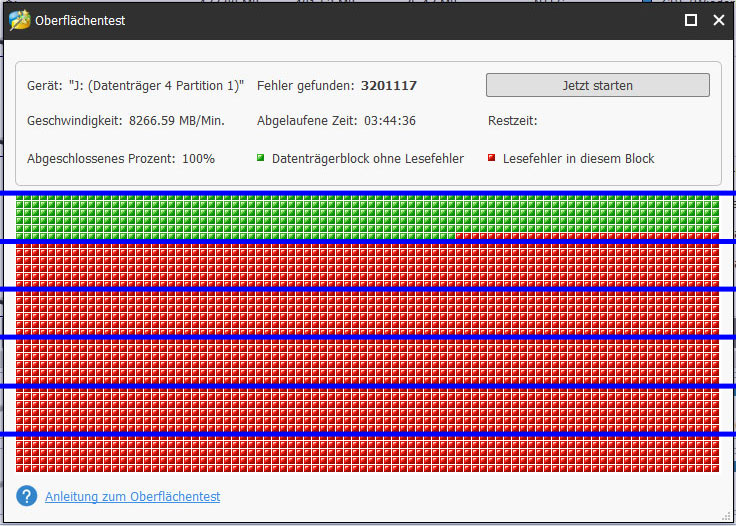Select the speed value 8266.59 MB/Min.

pyautogui.click(x=177, y=121)
